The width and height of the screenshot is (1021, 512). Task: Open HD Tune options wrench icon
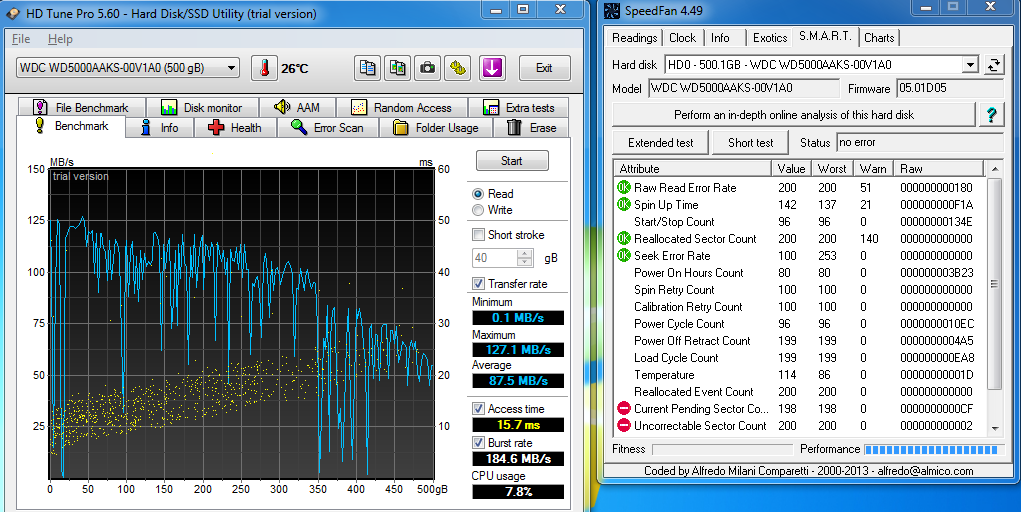pos(458,68)
